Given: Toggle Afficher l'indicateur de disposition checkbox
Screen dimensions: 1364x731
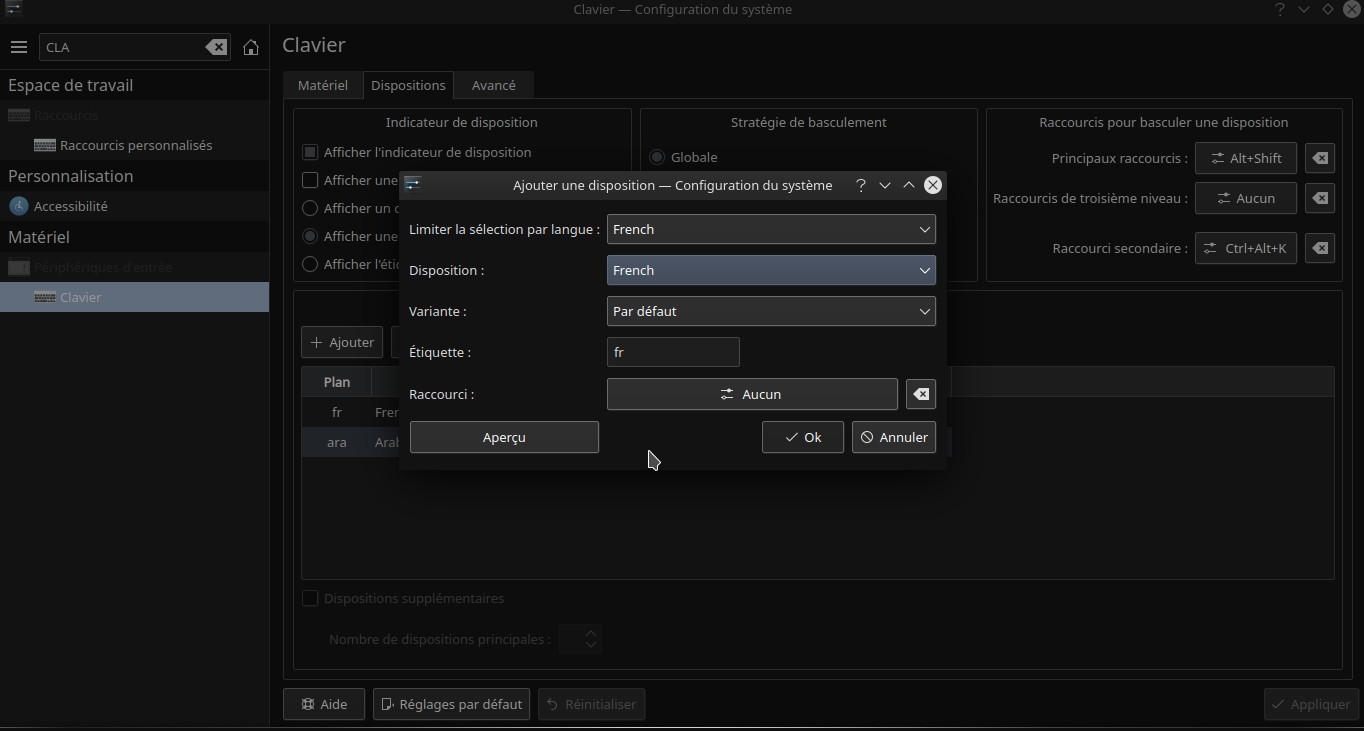Looking at the screenshot, I should coord(310,152).
